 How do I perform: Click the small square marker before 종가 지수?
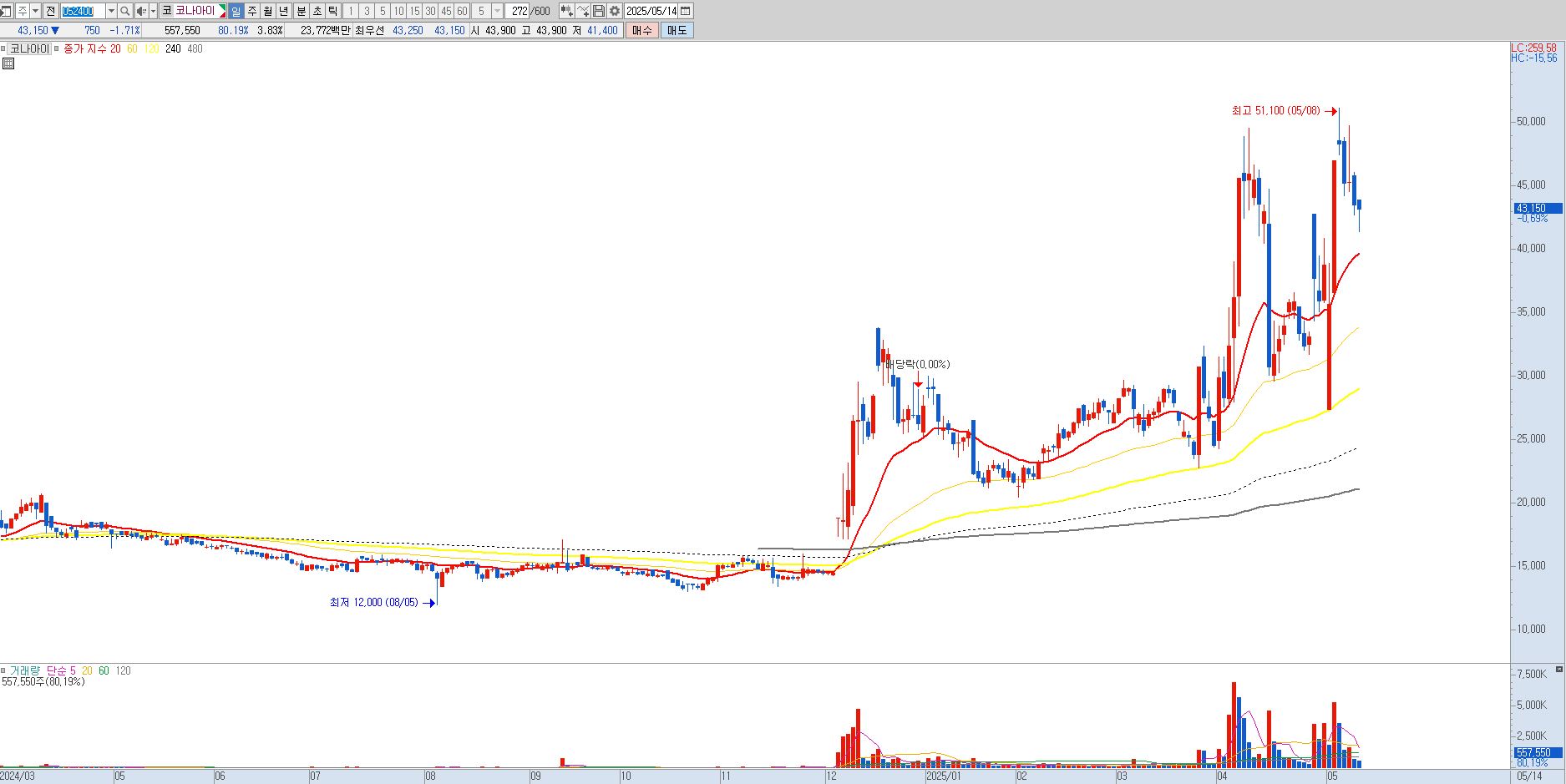[57, 48]
